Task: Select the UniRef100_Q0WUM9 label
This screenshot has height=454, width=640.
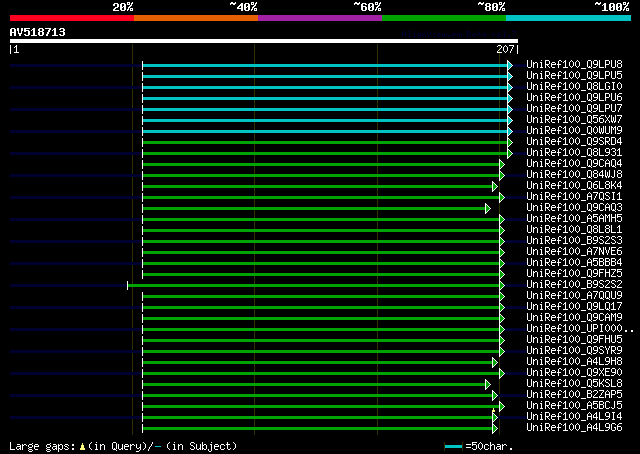Action: pos(574,131)
